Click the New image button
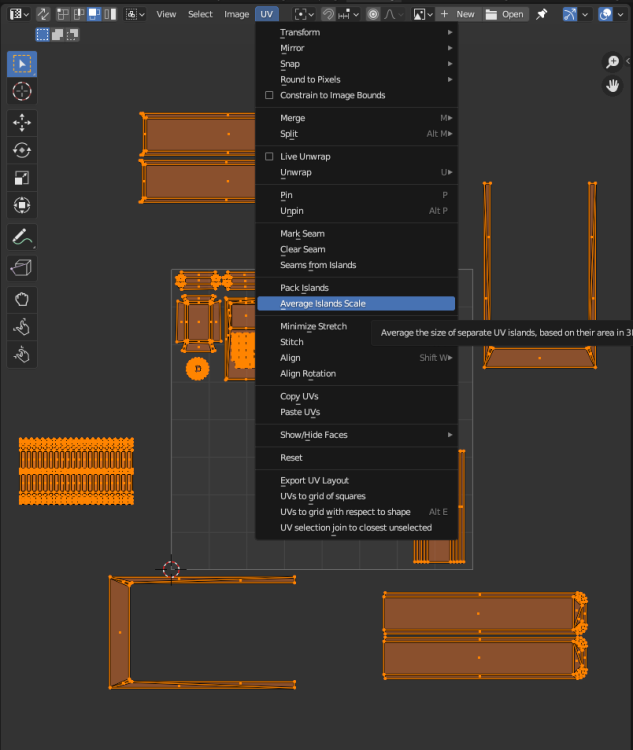 point(458,14)
